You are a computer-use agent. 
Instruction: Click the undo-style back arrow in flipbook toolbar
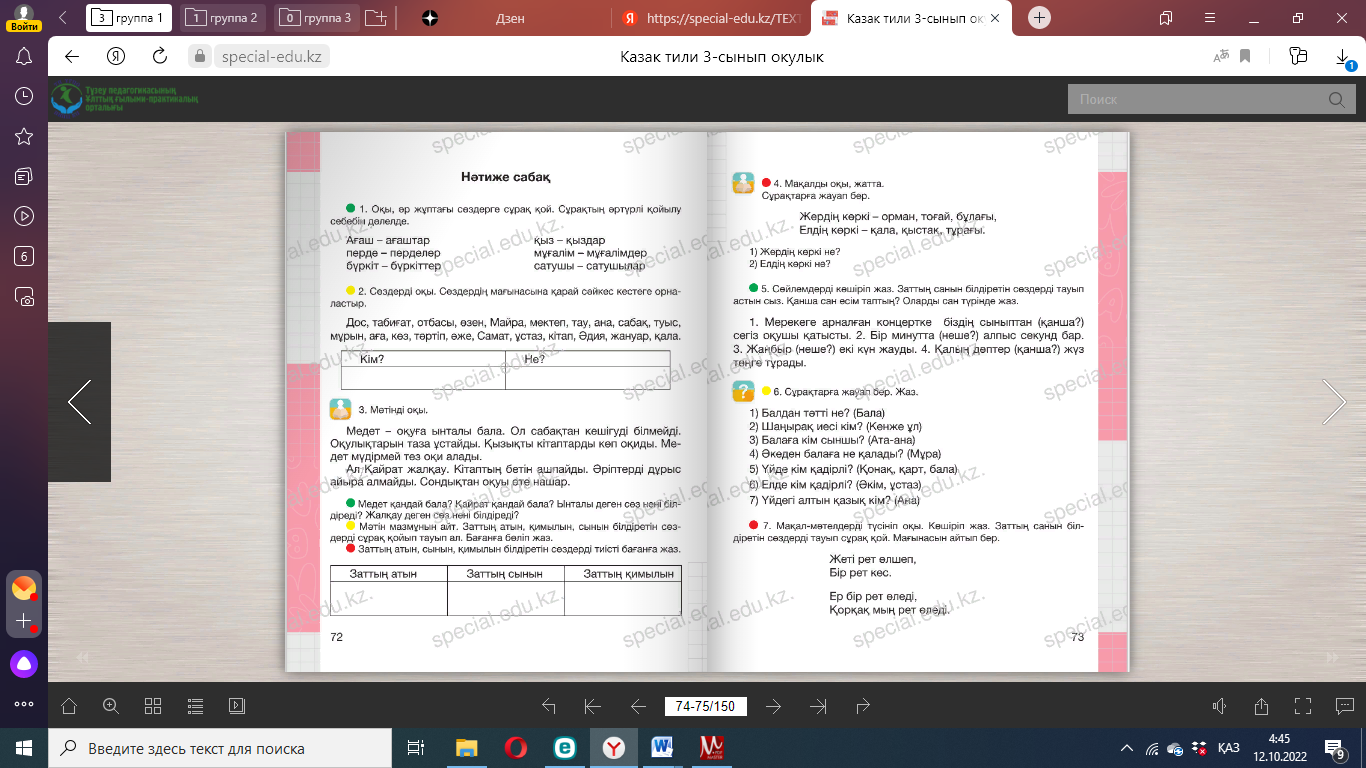(548, 706)
